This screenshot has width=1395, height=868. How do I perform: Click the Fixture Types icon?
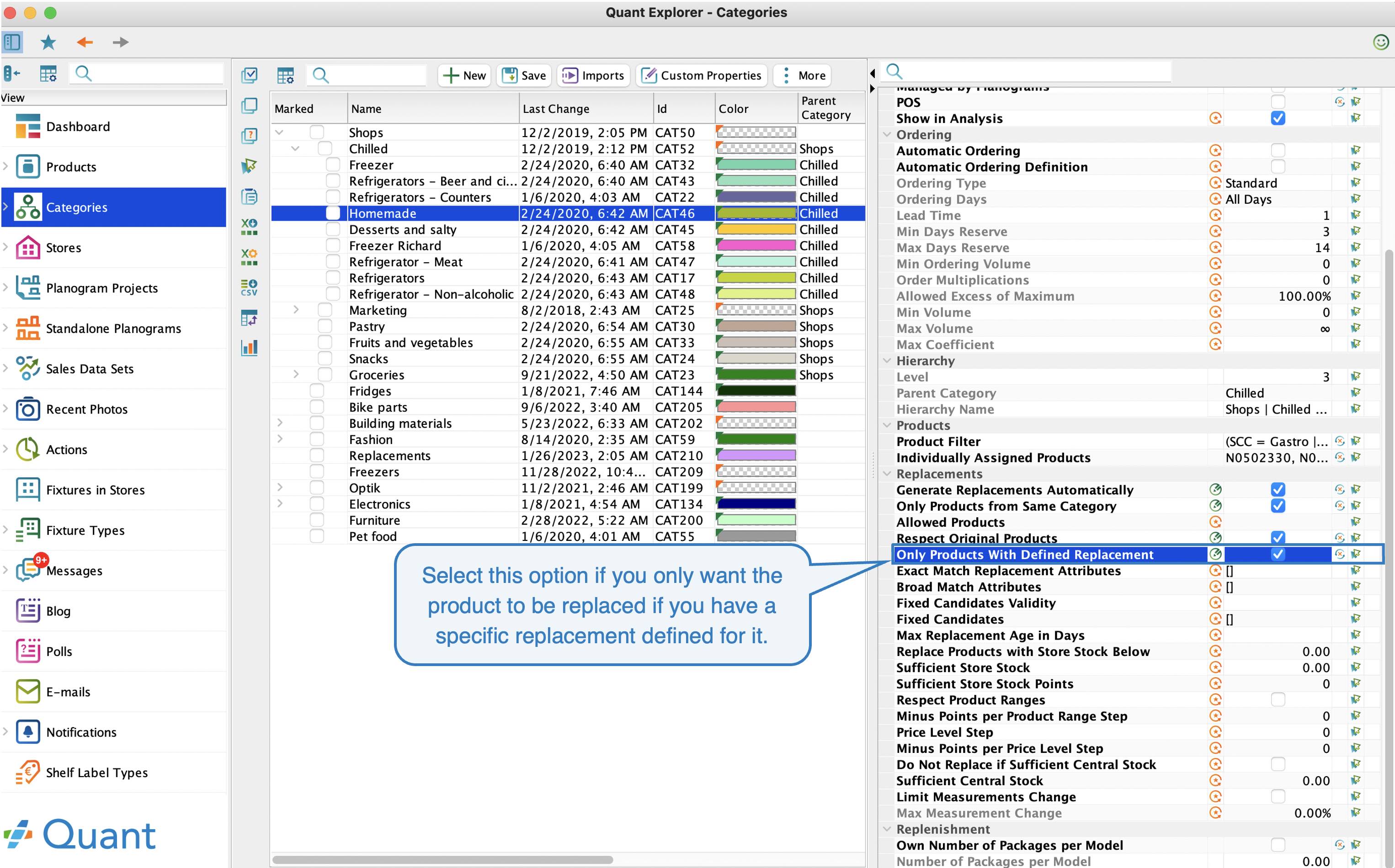pyautogui.click(x=27, y=530)
